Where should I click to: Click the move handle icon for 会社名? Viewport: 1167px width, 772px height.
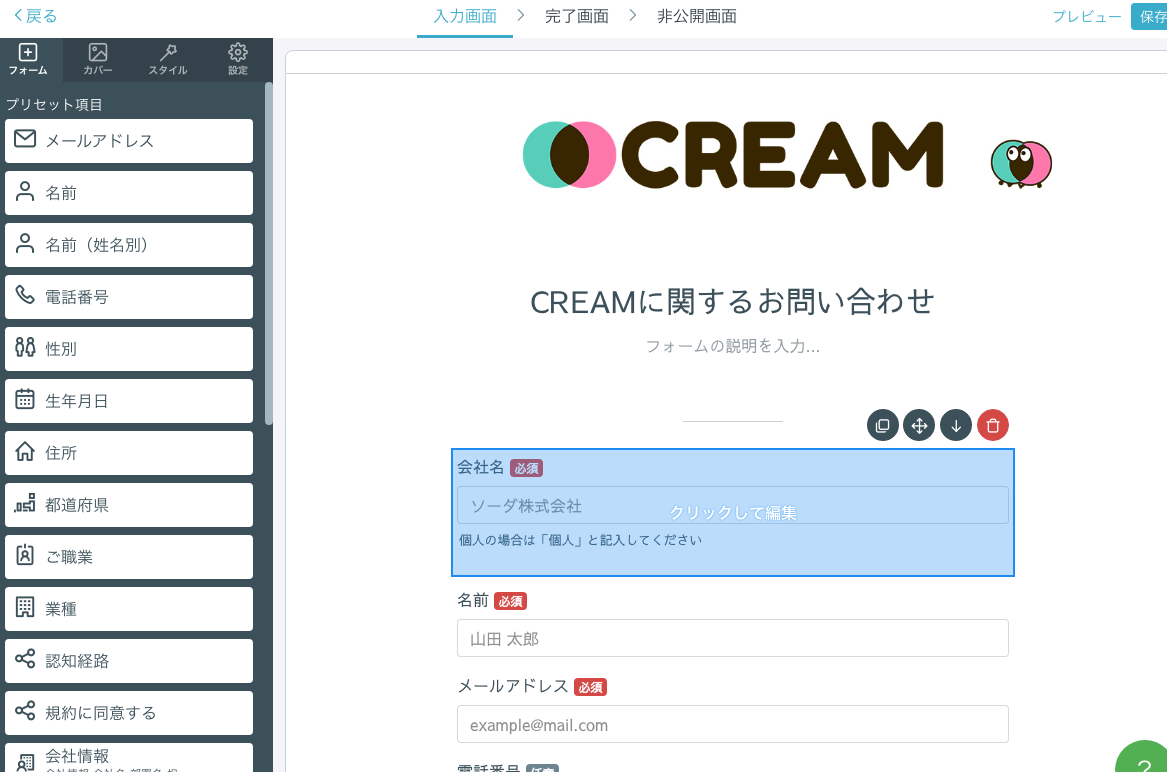coord(919,426)
